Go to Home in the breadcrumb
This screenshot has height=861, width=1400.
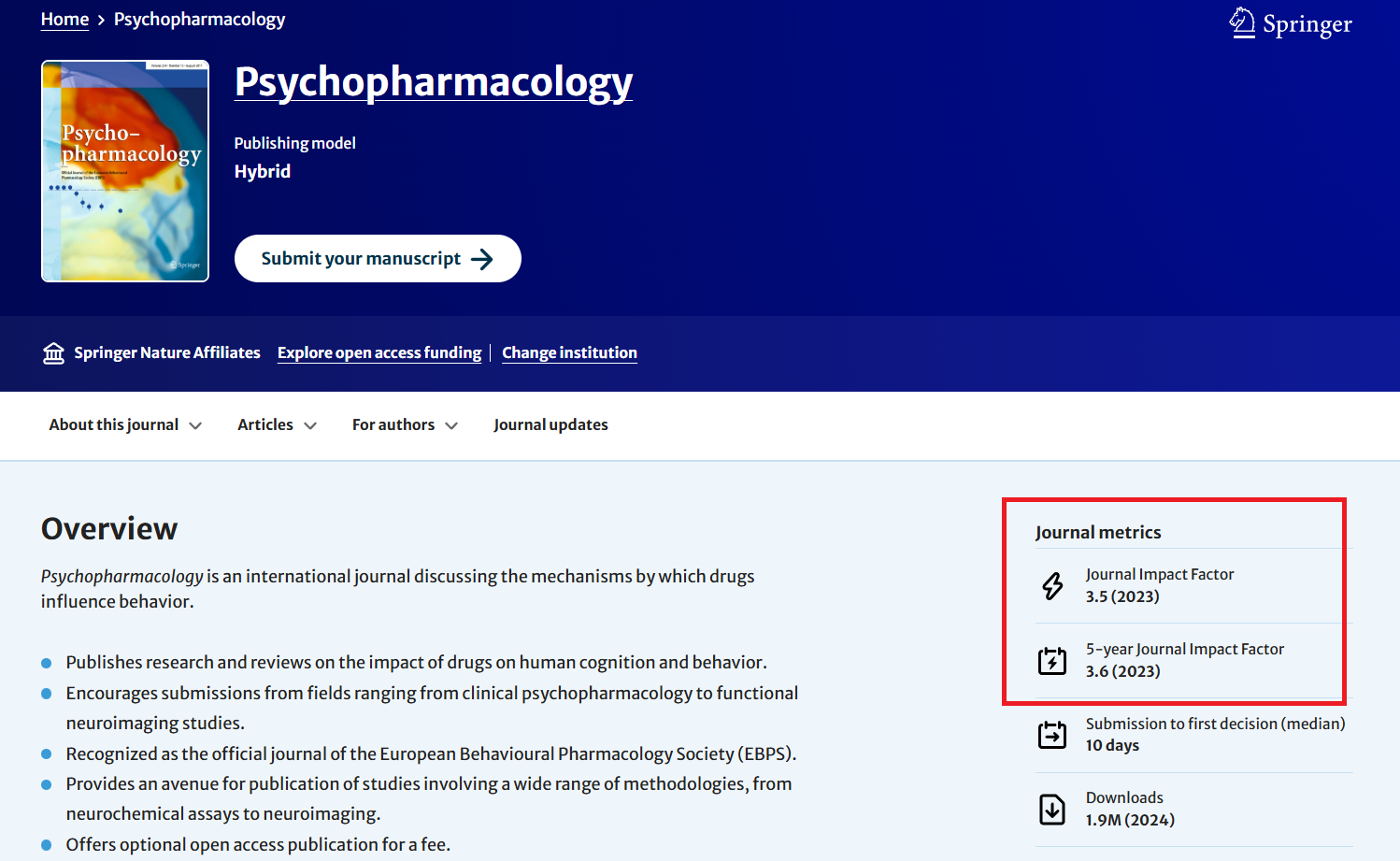click(64, 20)
